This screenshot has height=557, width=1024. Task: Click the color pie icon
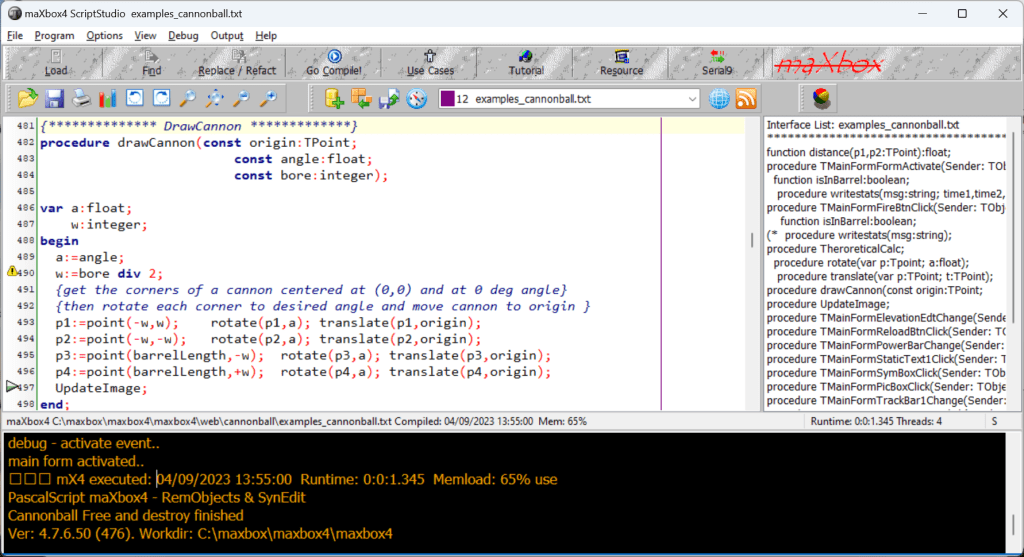821,98
